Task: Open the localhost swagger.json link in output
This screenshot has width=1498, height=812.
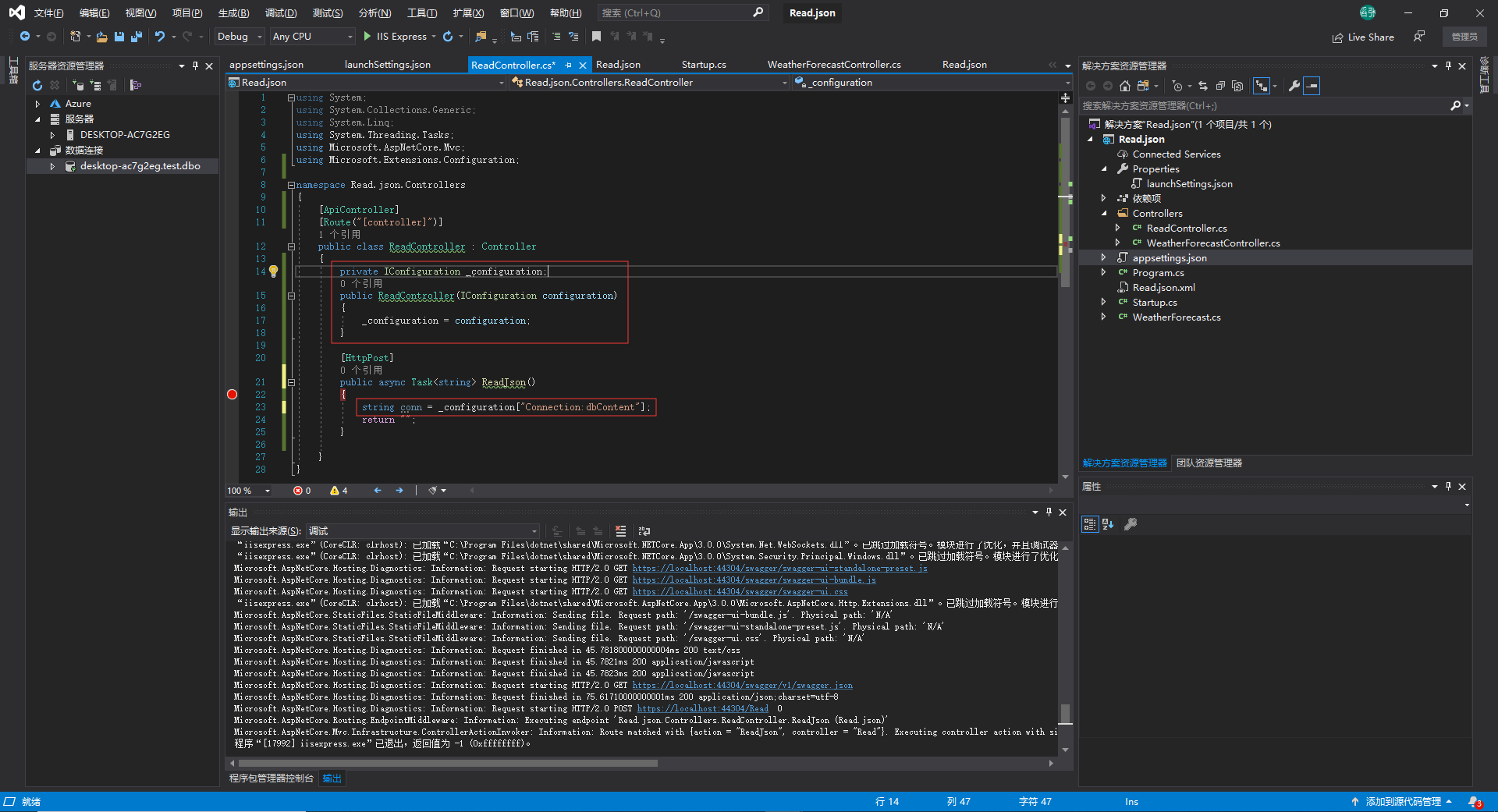Action: tap(742, 686)
